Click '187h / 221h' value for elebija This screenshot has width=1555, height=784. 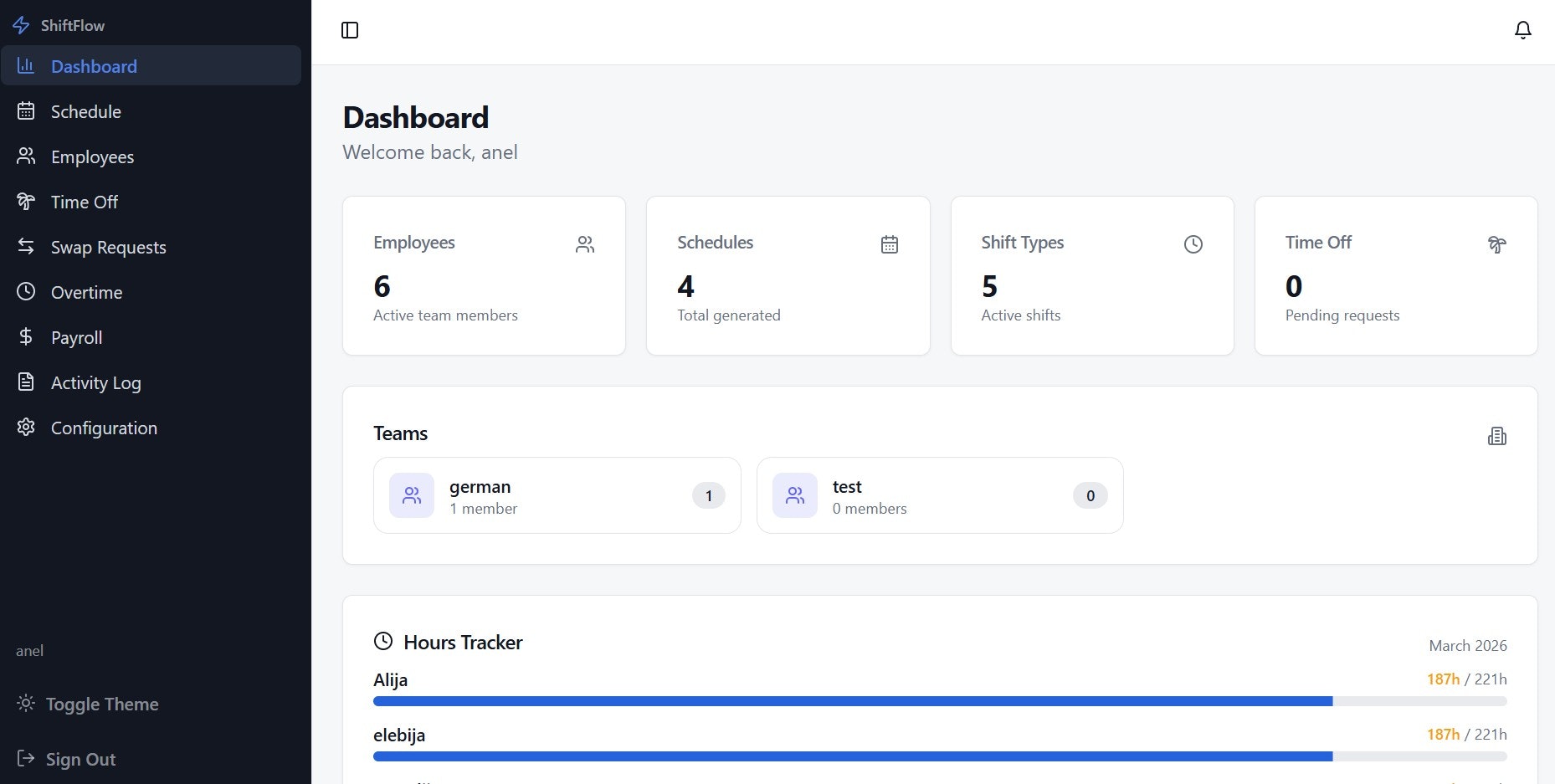click(x=1467, y=735)
